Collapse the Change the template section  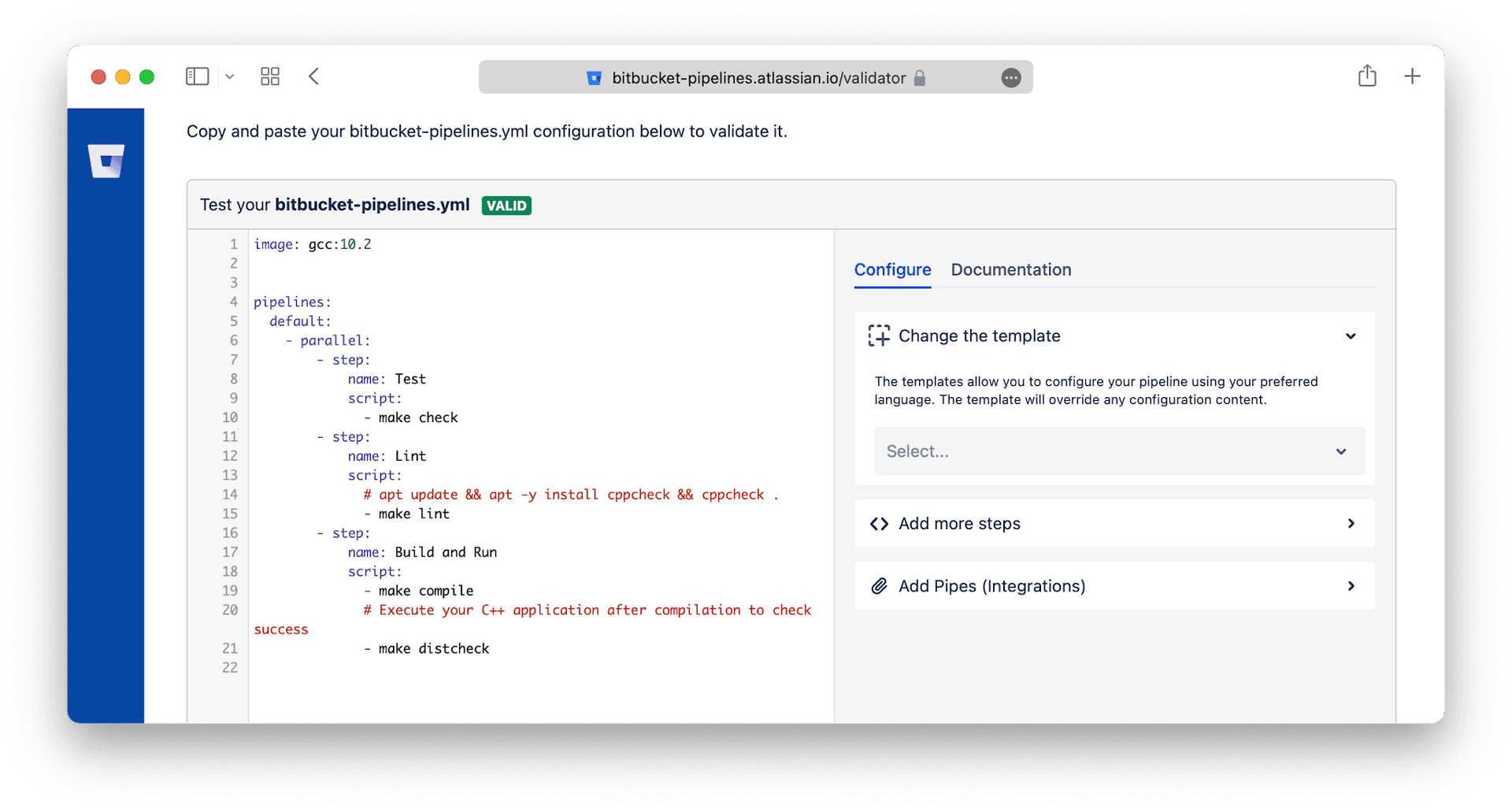click(x=1351, y=336)
